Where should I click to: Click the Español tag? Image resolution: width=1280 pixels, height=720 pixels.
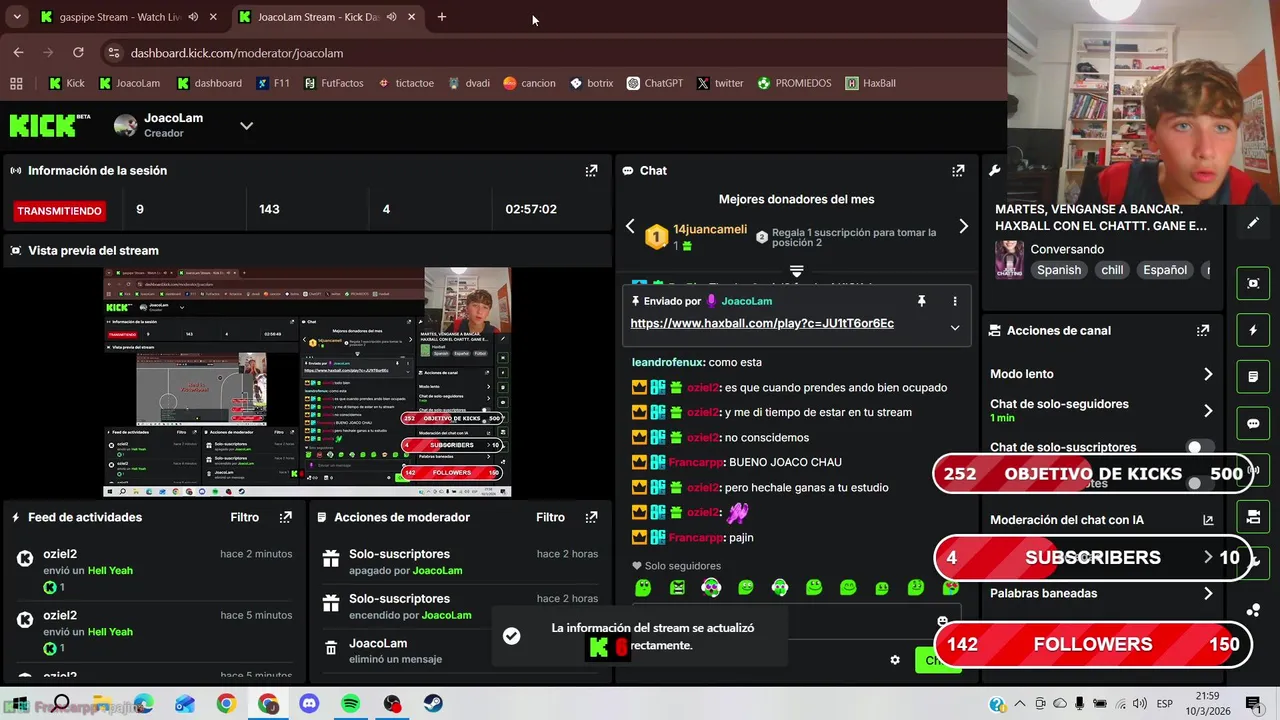point(1165,270)
